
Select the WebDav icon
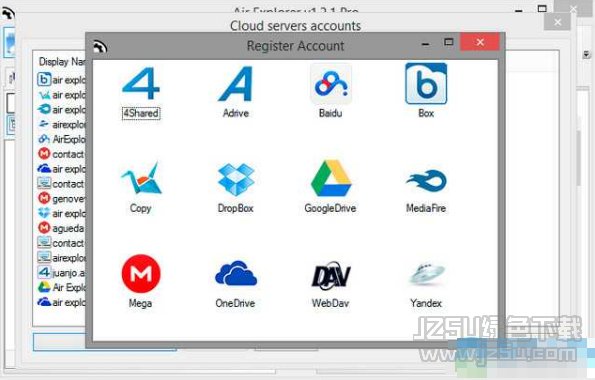coord(331,275)
